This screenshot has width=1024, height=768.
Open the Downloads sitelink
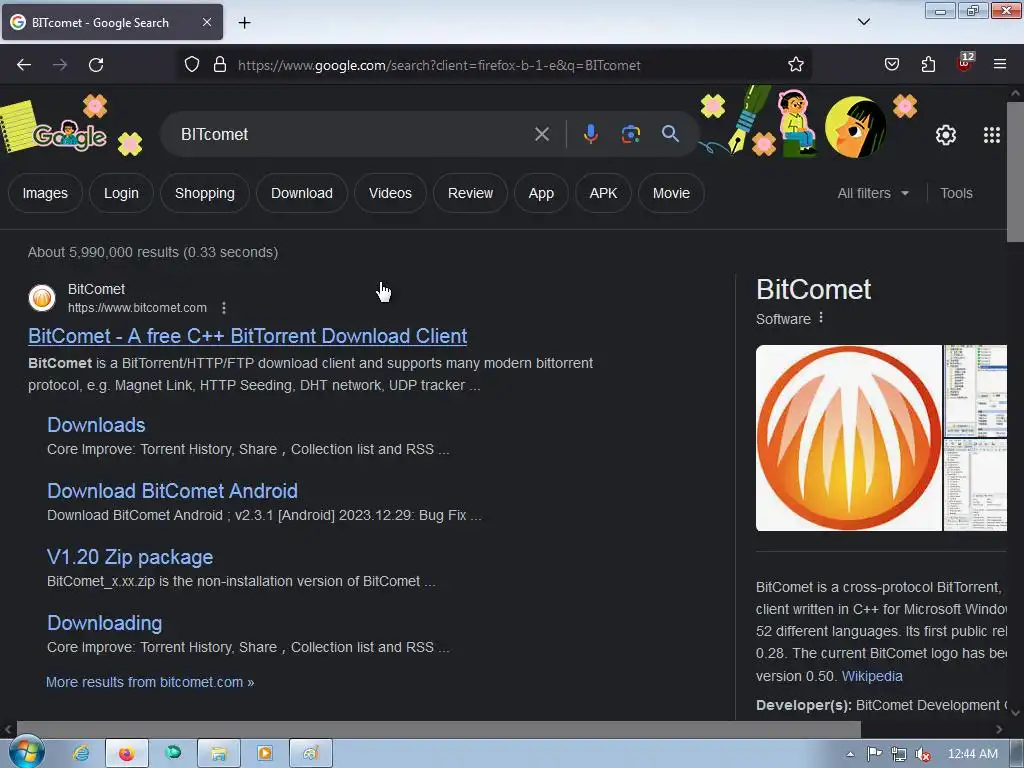96,425
